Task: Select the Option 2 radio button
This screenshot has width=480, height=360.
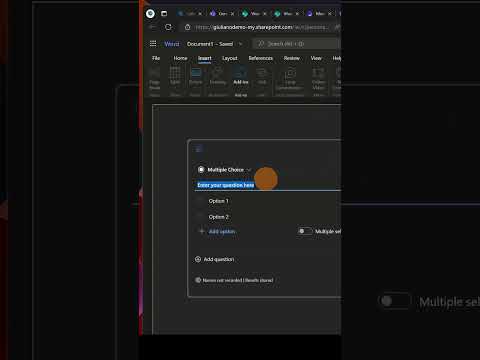Action: [x=201, y=217]
